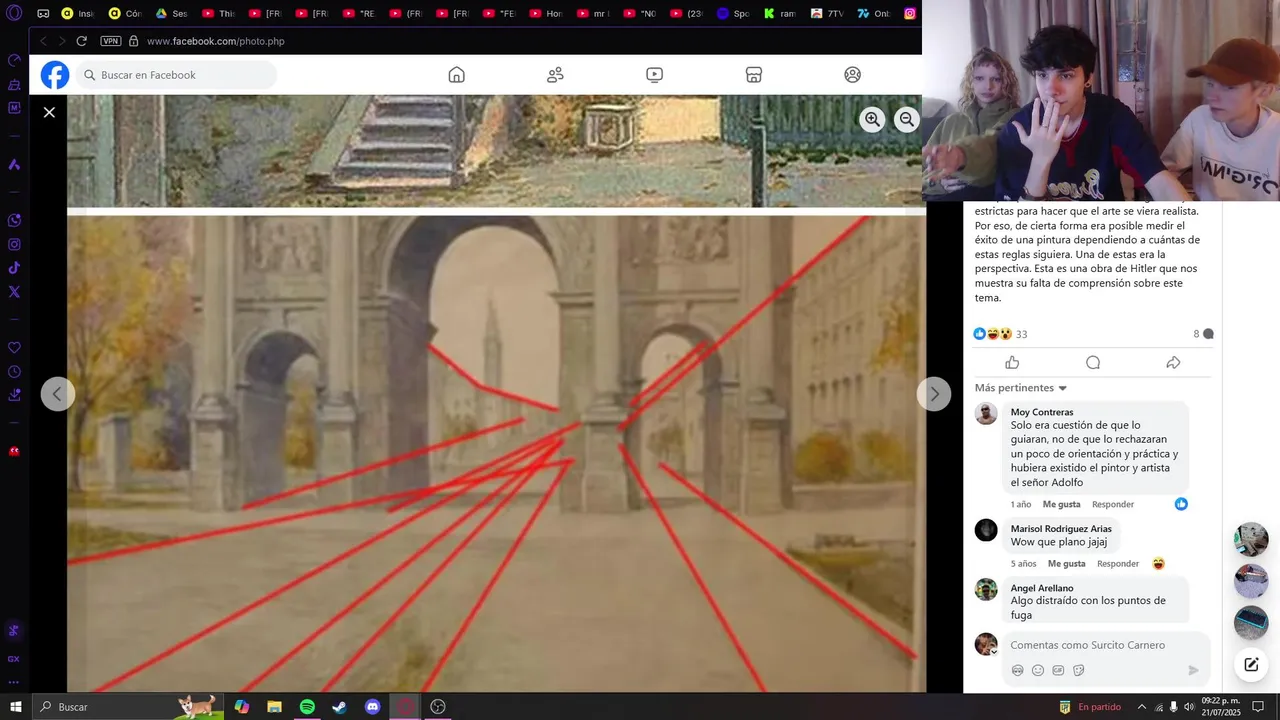Open emoji picker in comment box
This screenshot has width=1280, height=720.
(x=1037, y=670)
